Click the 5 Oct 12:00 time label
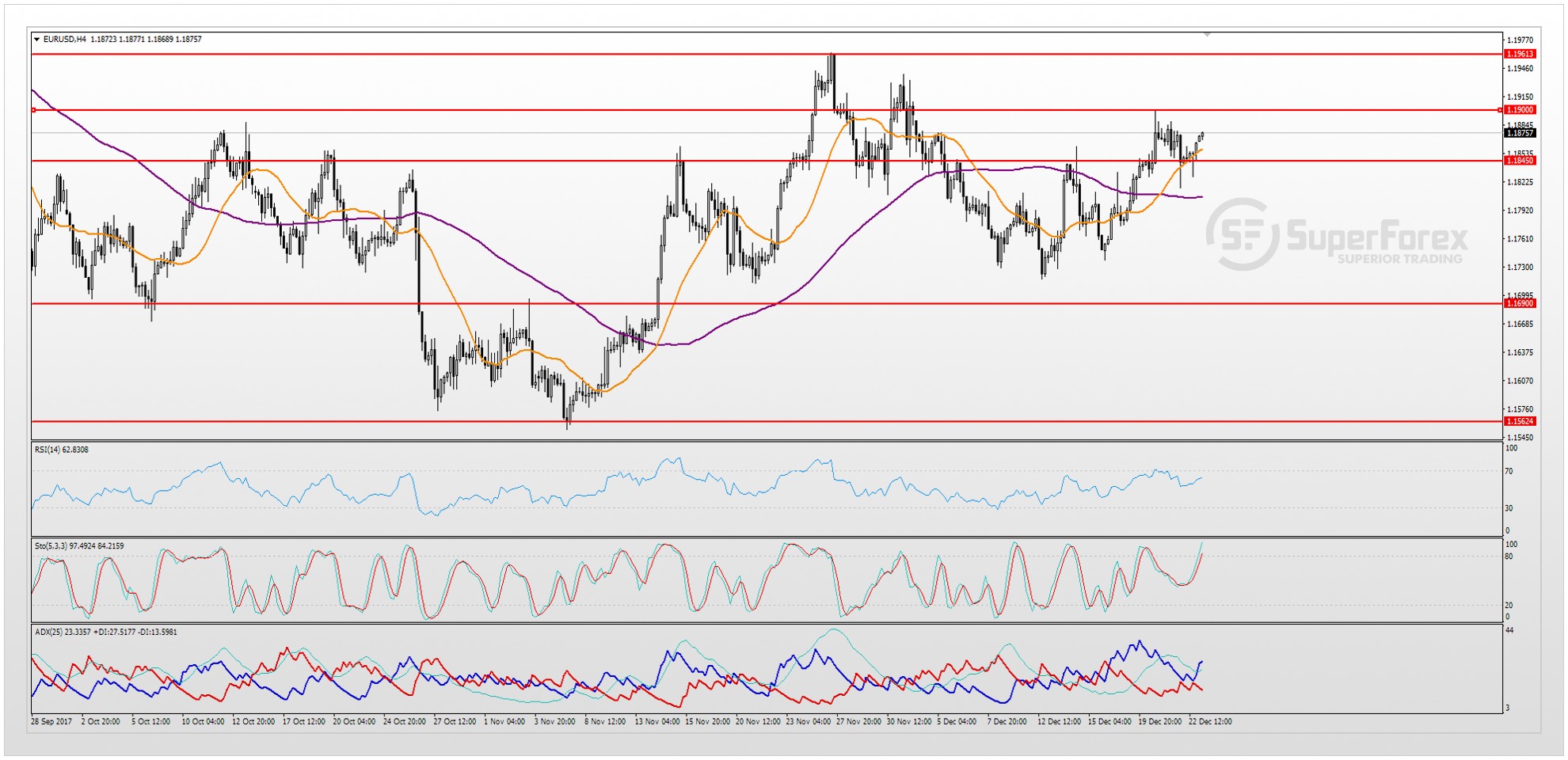This screenshot has width=1568, height=760. pos(151,721)
